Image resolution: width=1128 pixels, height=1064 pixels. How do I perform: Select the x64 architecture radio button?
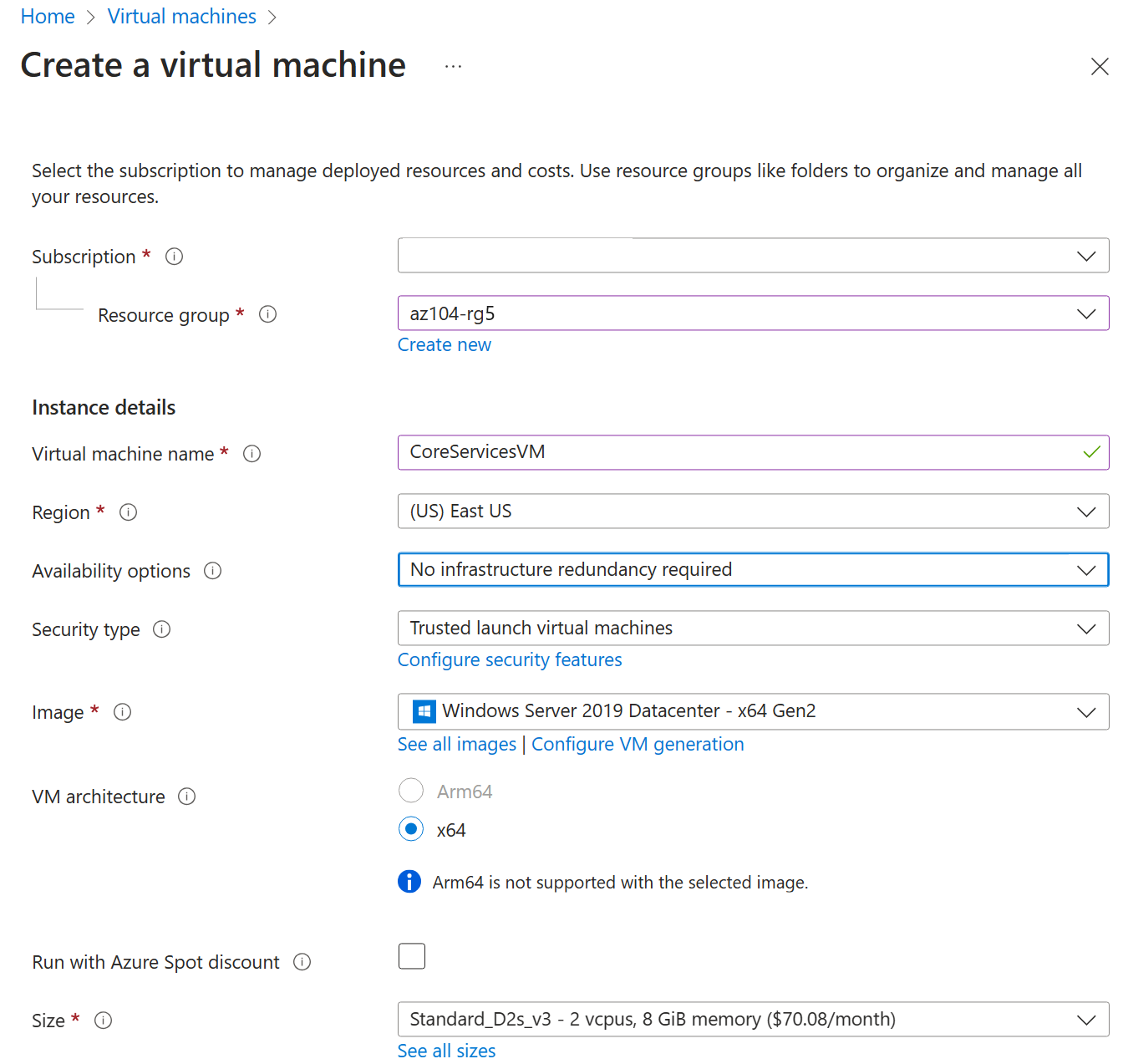pyautogui.click(x=411, y=829)
